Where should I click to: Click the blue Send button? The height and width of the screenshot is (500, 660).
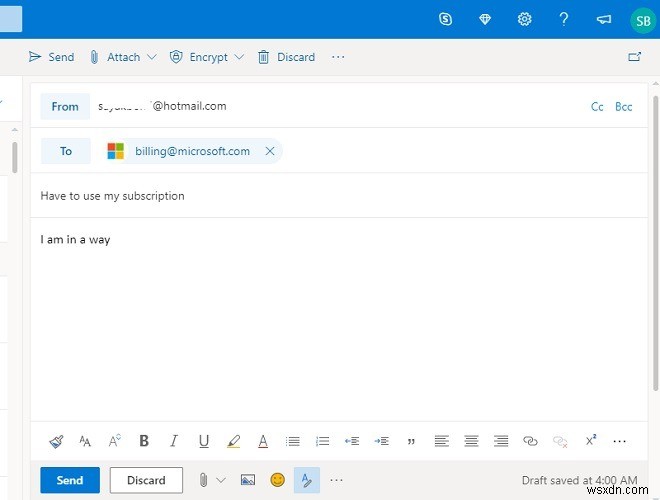tap(70, 480)
